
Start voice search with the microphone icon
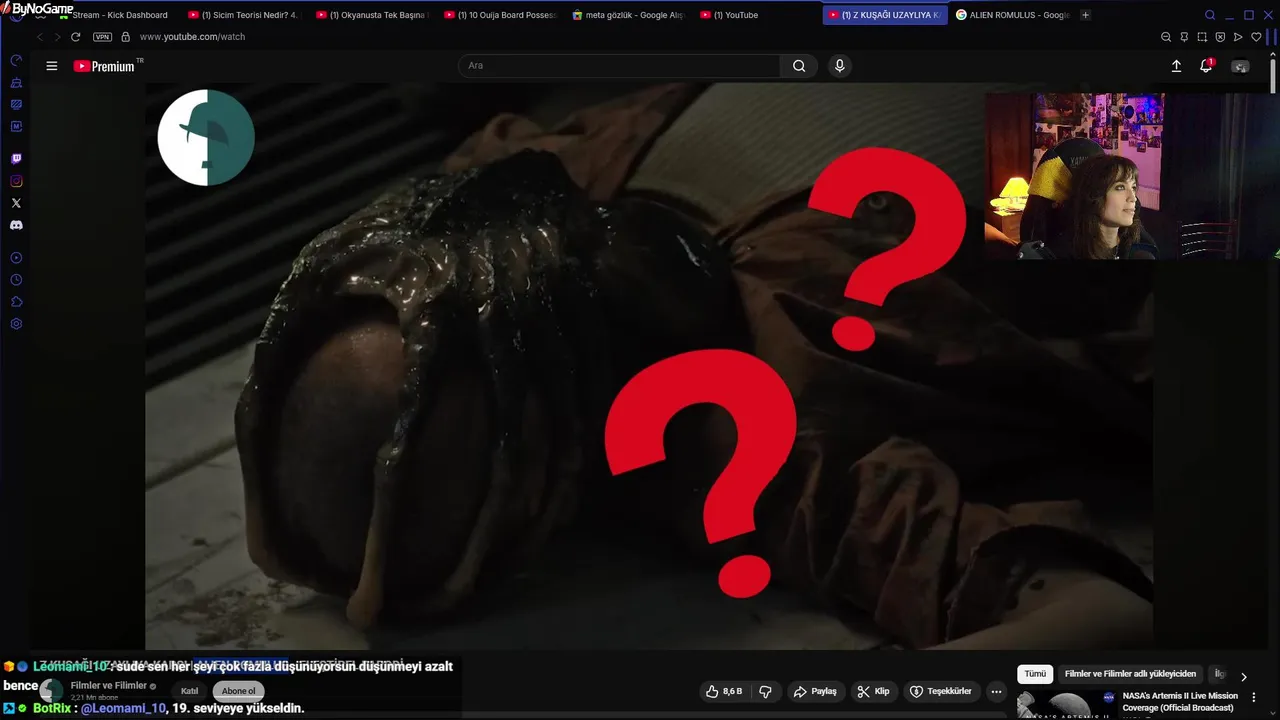coord(839,66)
